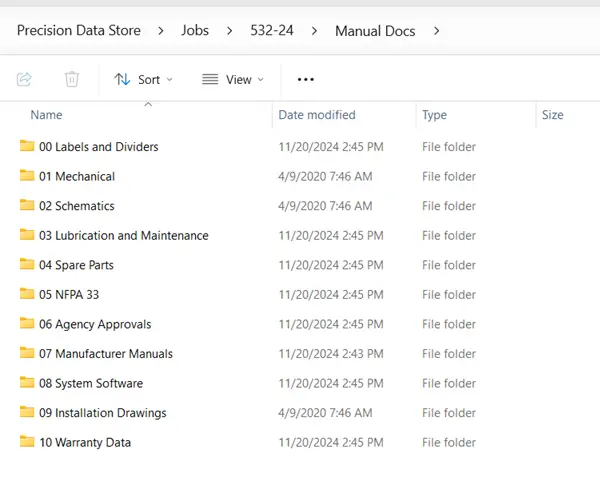Expand chevron after Precision Data Store
Viewport: 600px width, 477px height.
(x=161, y=31)
